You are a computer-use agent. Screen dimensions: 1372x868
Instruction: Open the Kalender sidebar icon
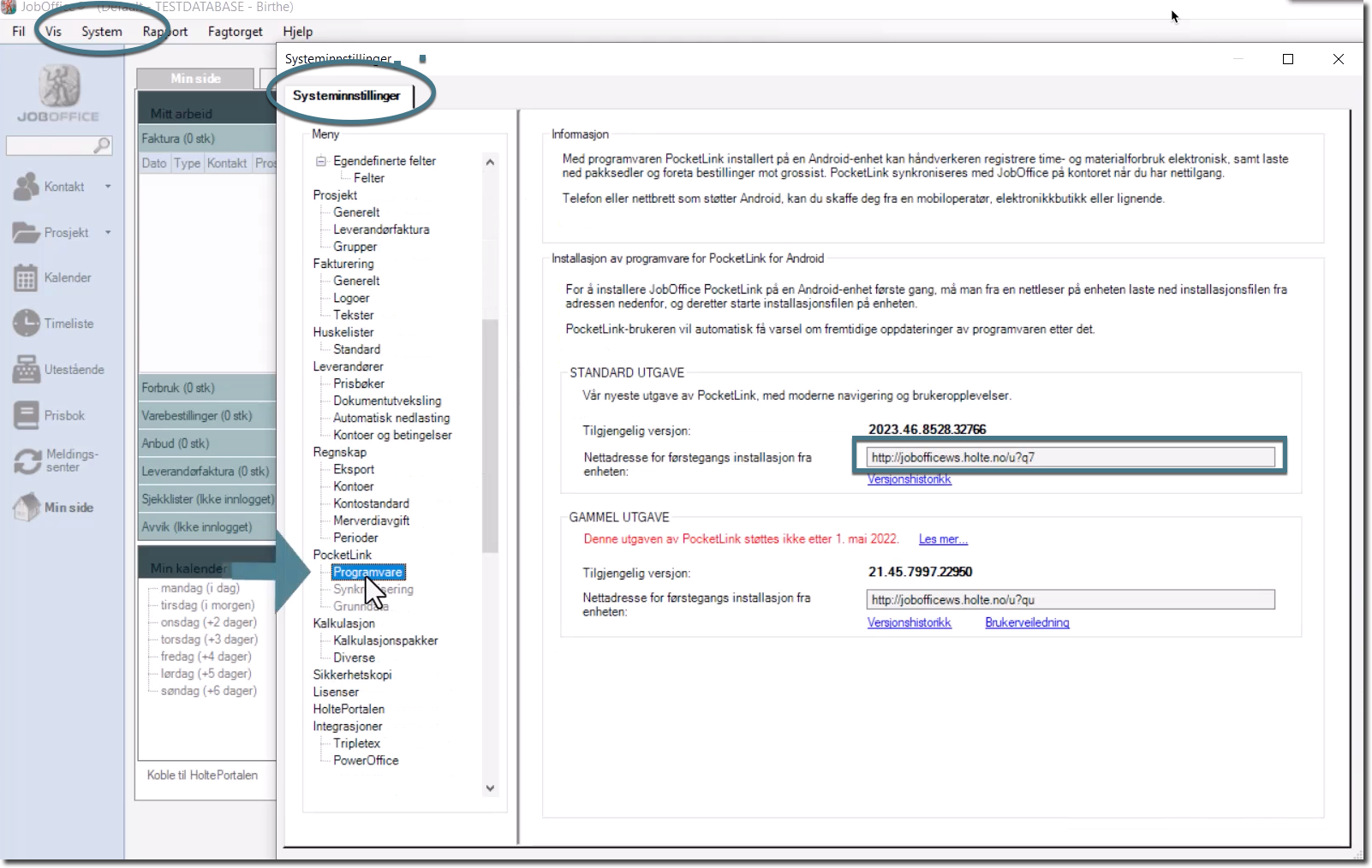[x=26, y=278]
